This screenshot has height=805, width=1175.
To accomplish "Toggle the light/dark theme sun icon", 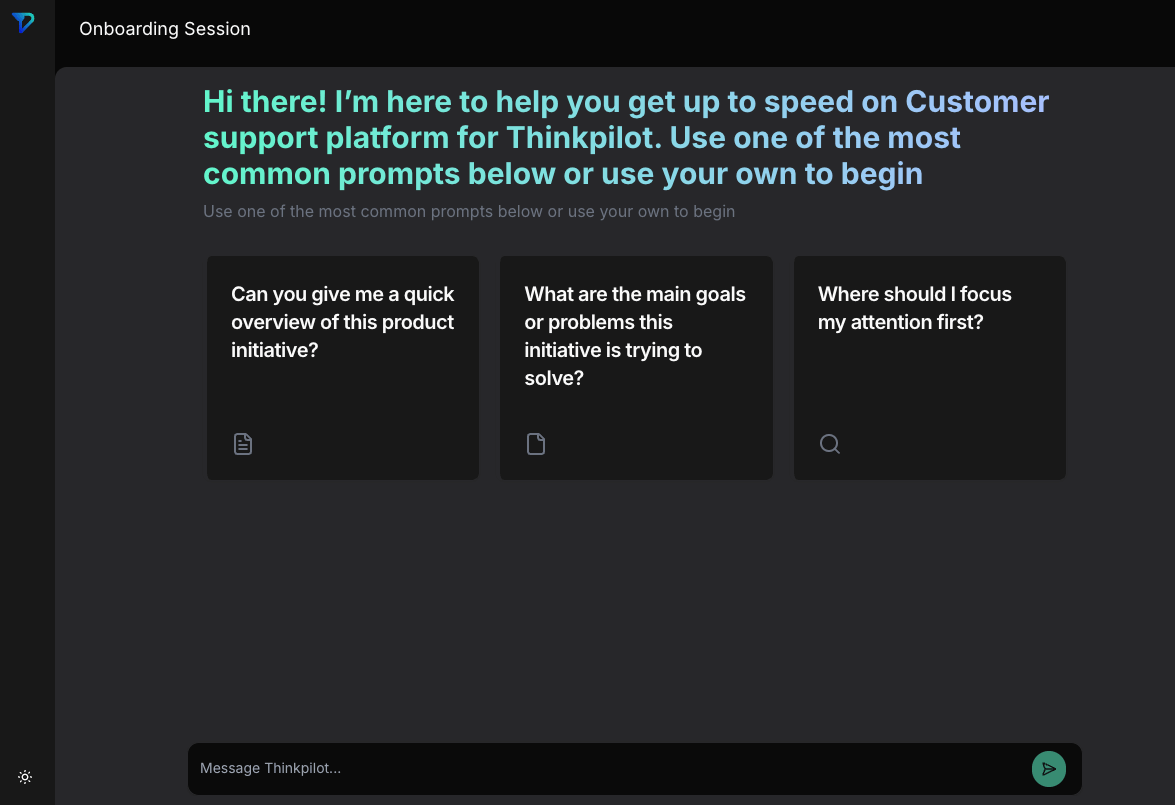I will point(25,777).
